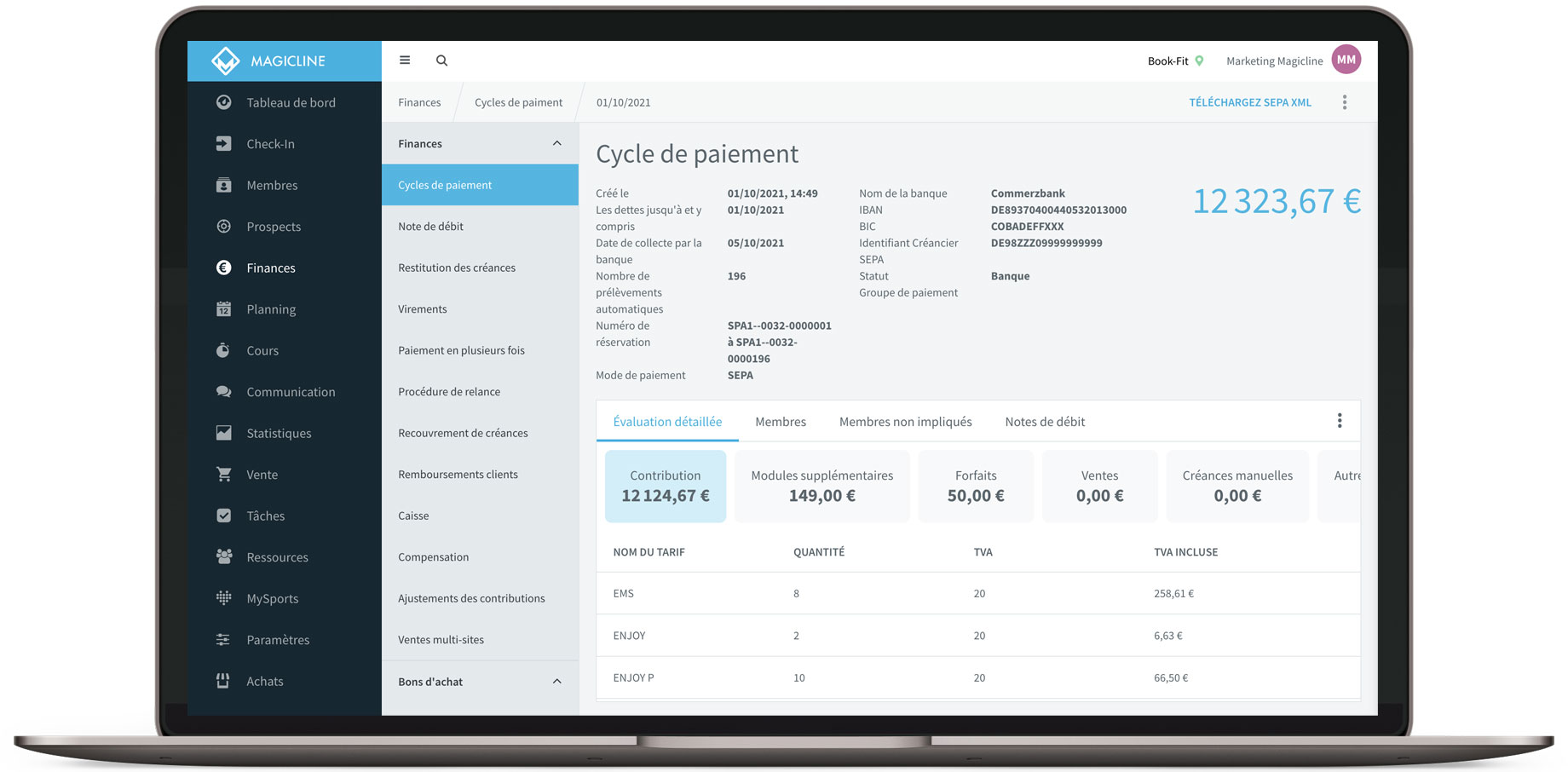Click the EMS tariff row
The height and width of the screenshot is (772, 1568).
[978, 593]
